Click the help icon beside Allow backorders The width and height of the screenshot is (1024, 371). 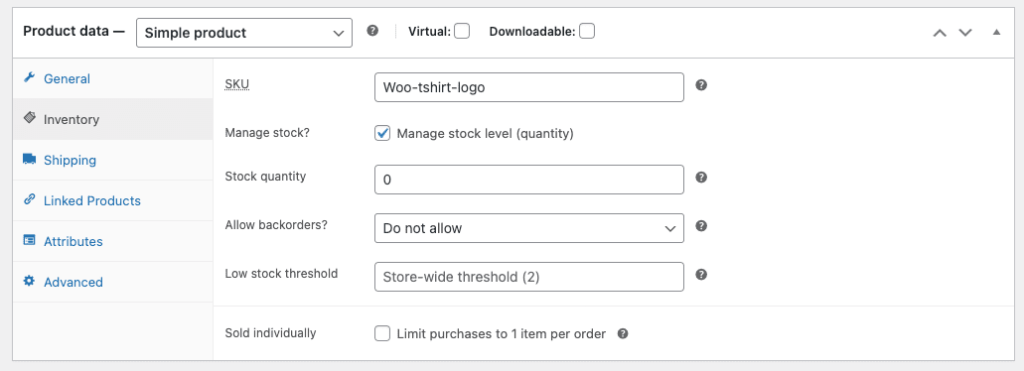click(x=701, y=226)
